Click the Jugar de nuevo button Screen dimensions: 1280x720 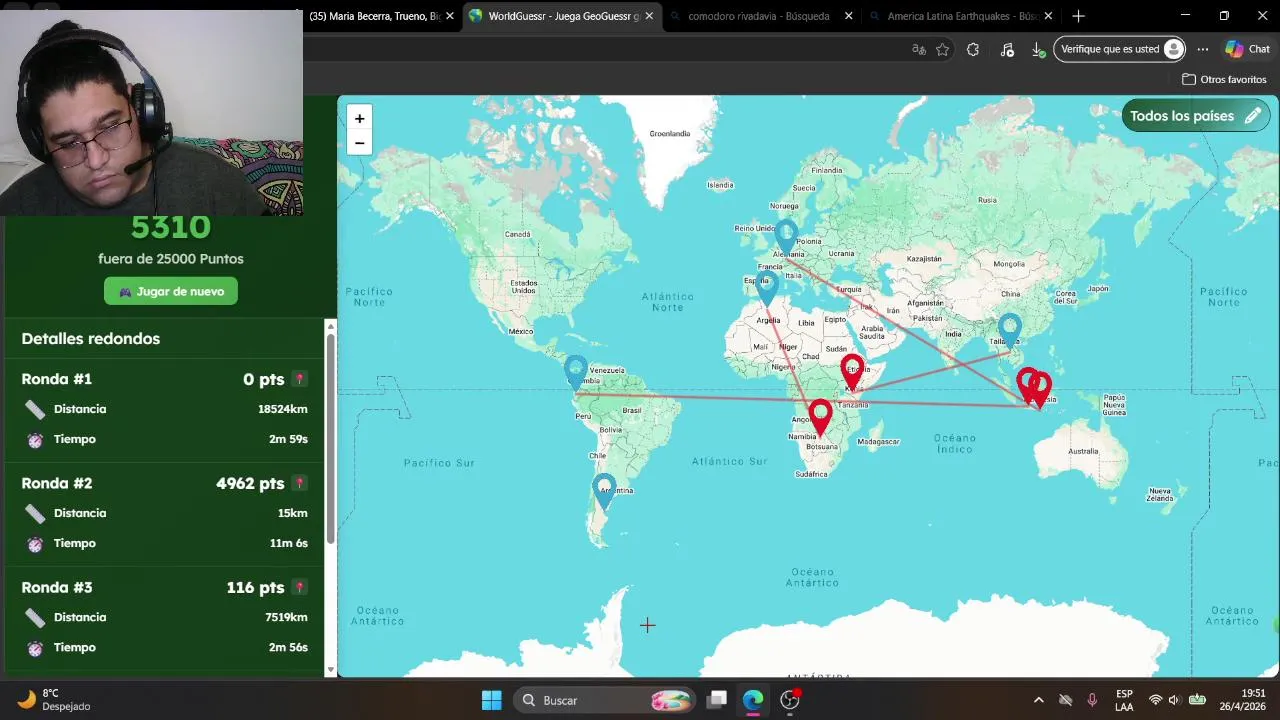tap(171, 291)
